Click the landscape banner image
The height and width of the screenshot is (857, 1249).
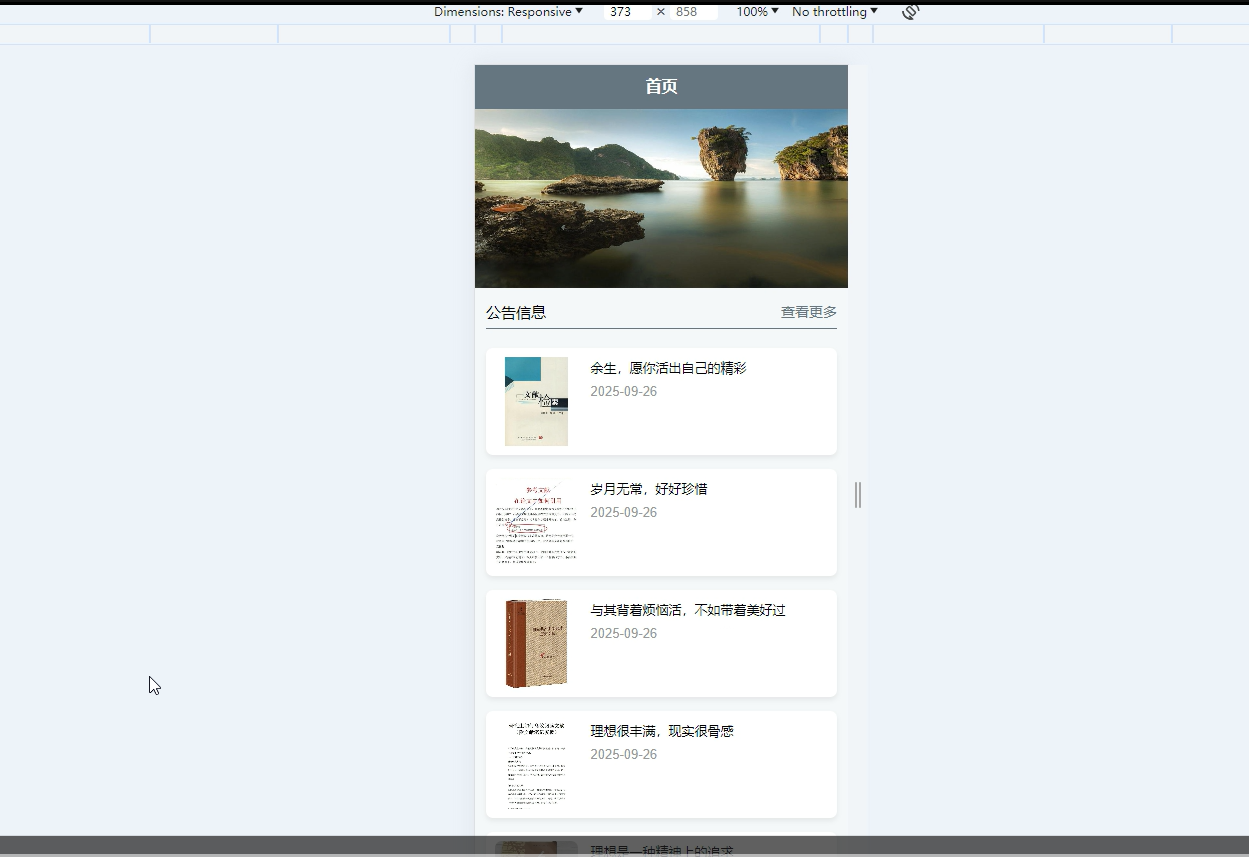click(661, 198)
